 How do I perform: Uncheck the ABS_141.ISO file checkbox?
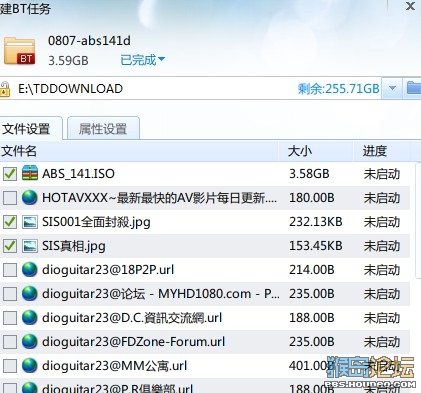pos(10,174)
